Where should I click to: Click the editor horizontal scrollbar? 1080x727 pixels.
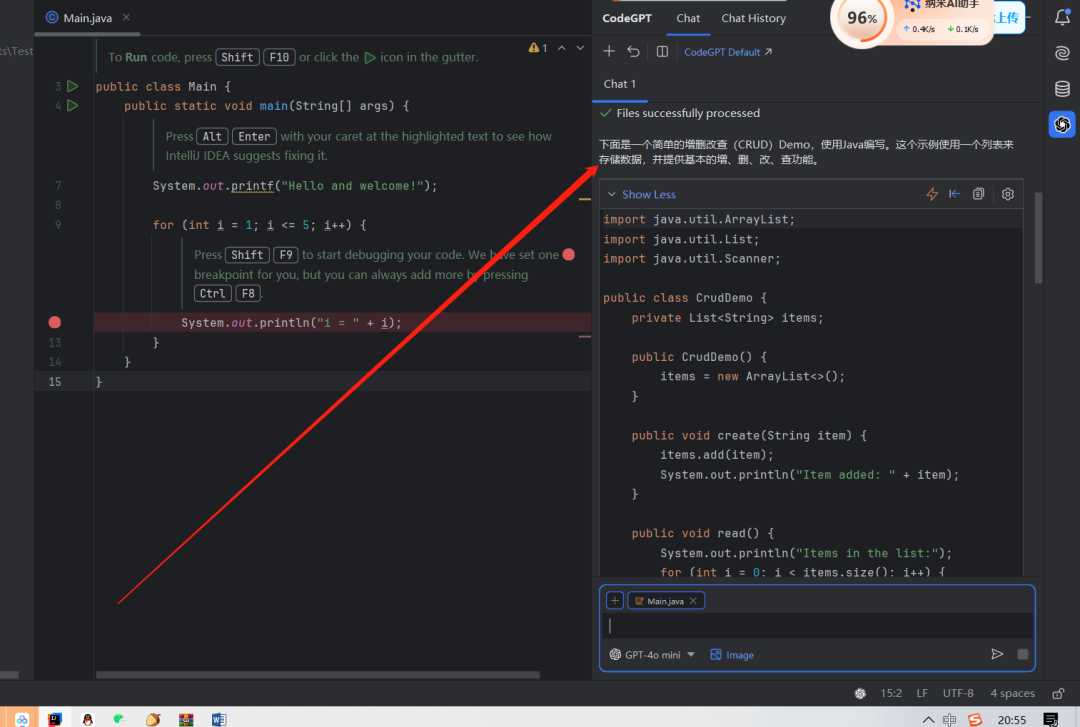[x=318, y=675]
